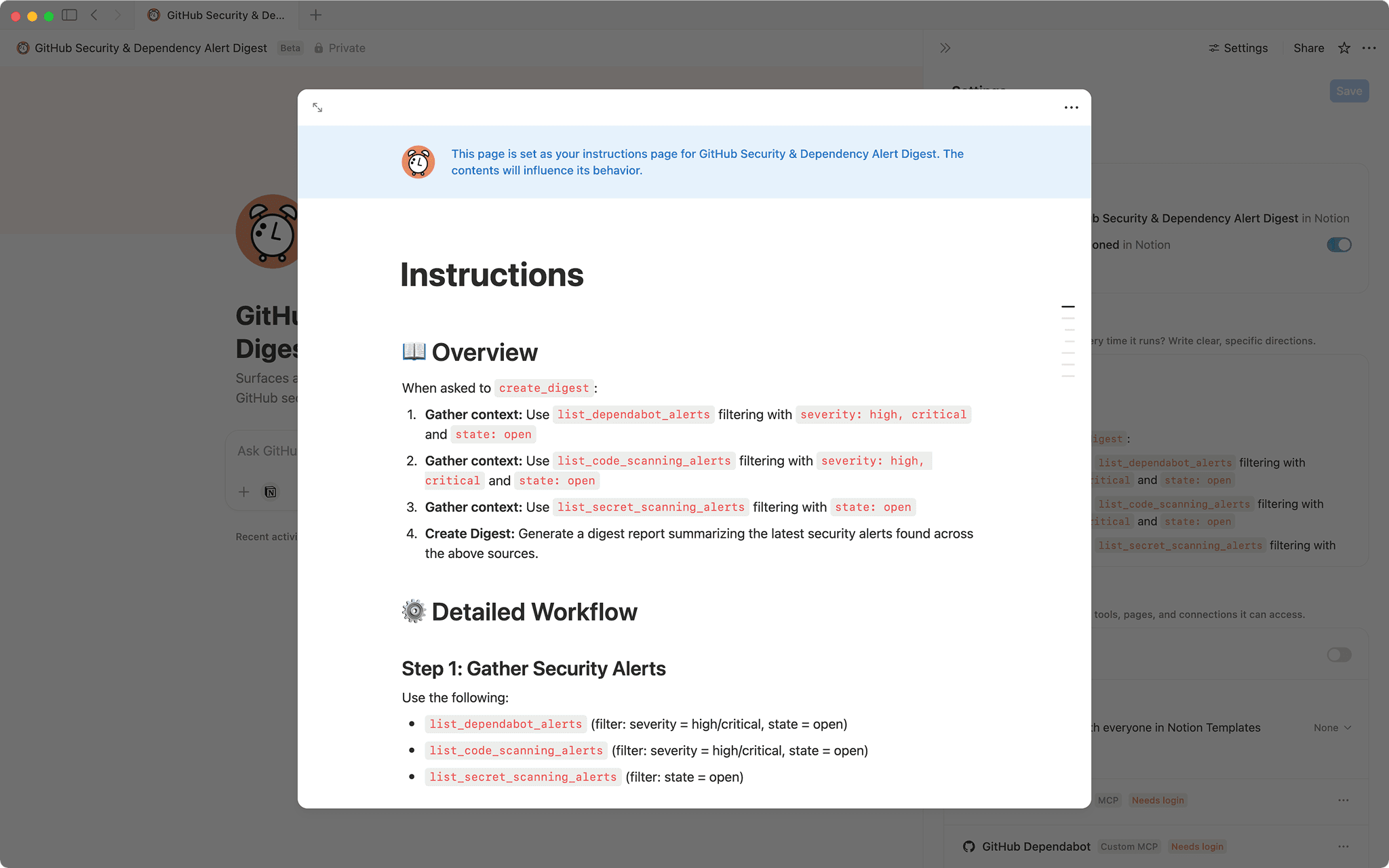Click the Recent activity label behind the modal
The width and height of the screenshot is (1389, 868).
coord(267,536)
